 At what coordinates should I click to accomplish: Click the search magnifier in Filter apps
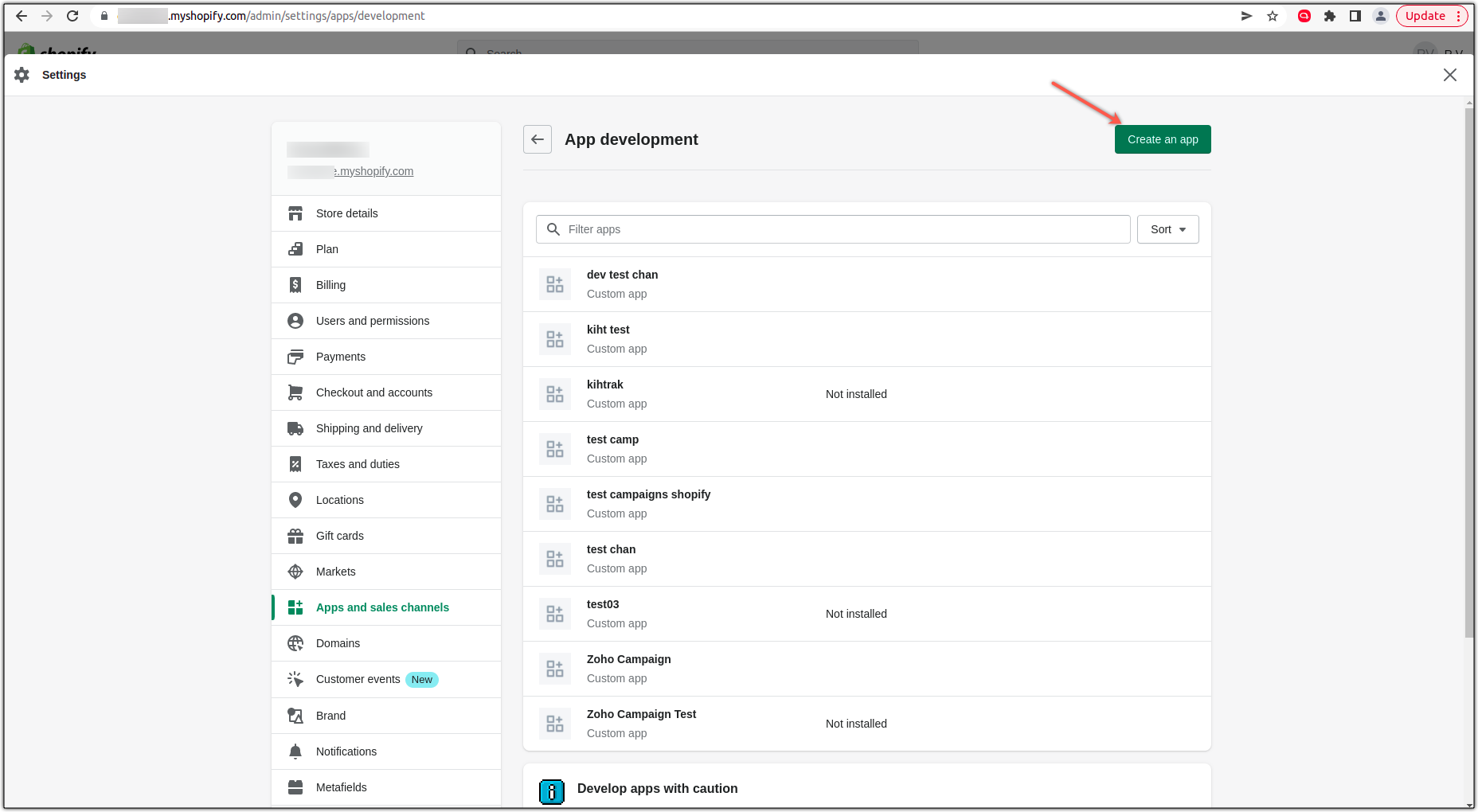pyautogui.click(x=553, y=229)
